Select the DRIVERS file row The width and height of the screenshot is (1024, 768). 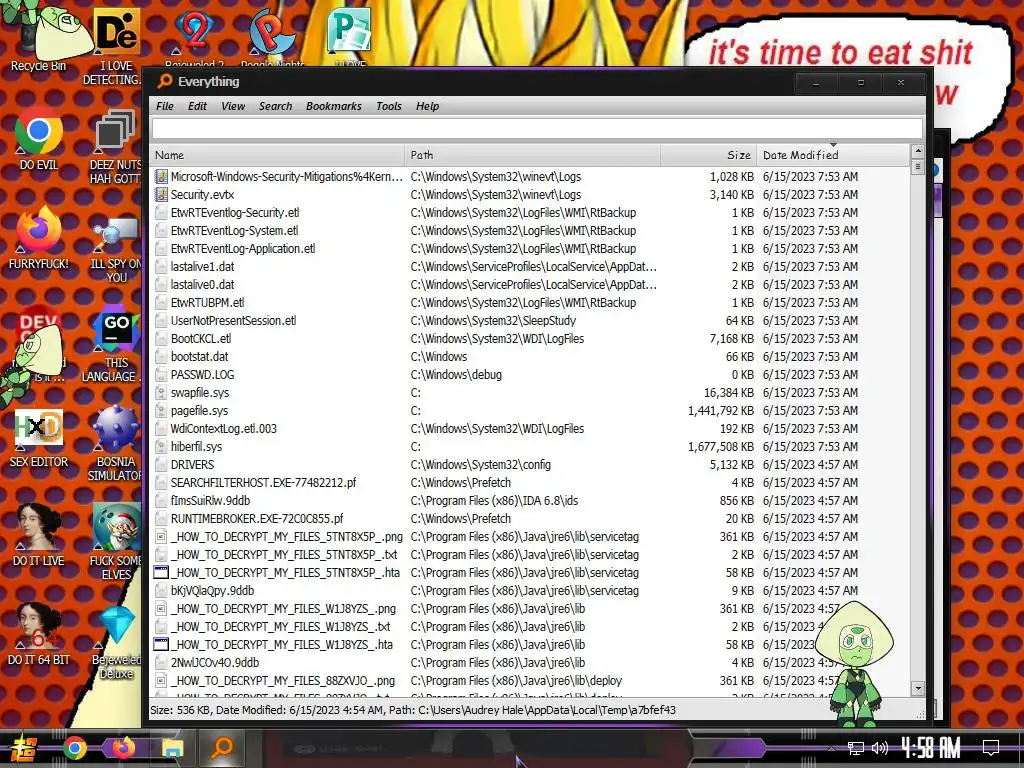[x=530, y=465]
